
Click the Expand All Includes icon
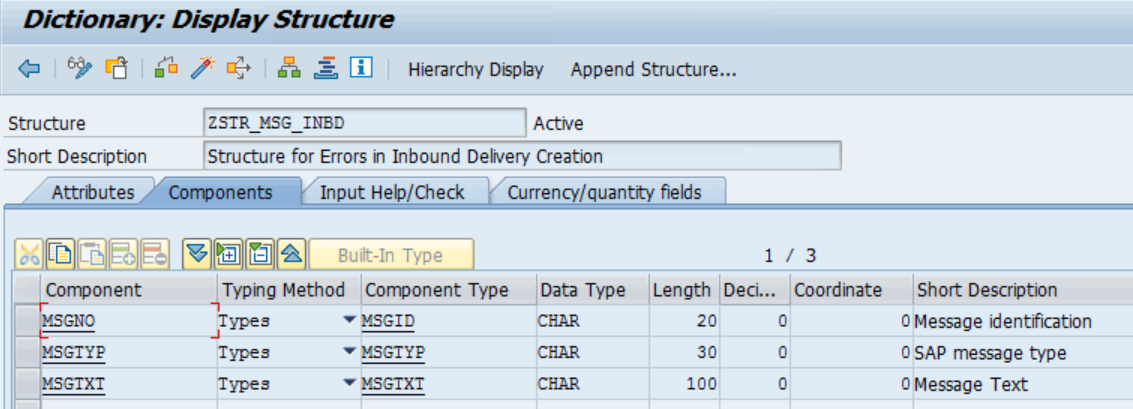tap(228, 254)
